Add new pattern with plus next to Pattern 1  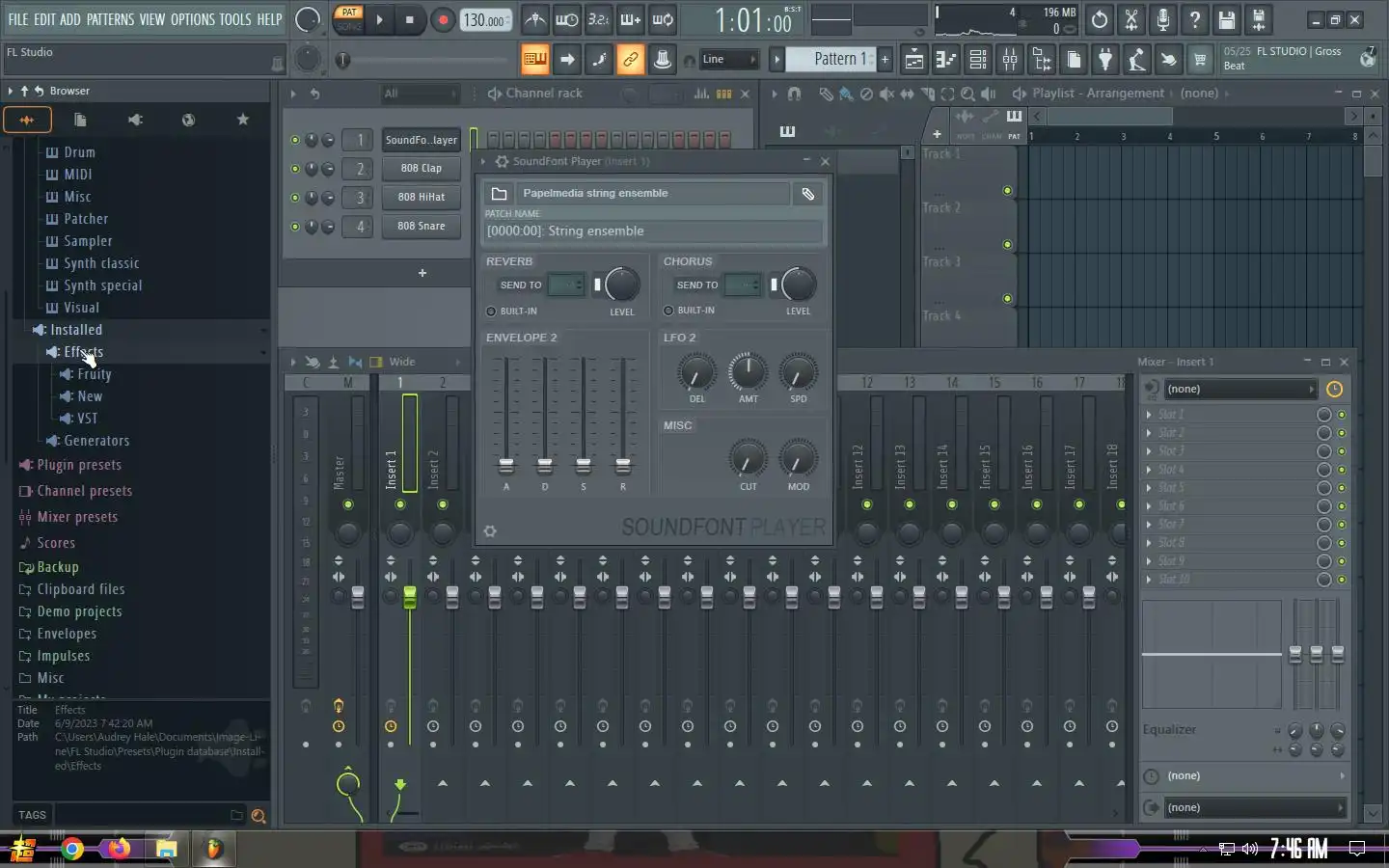885,60
